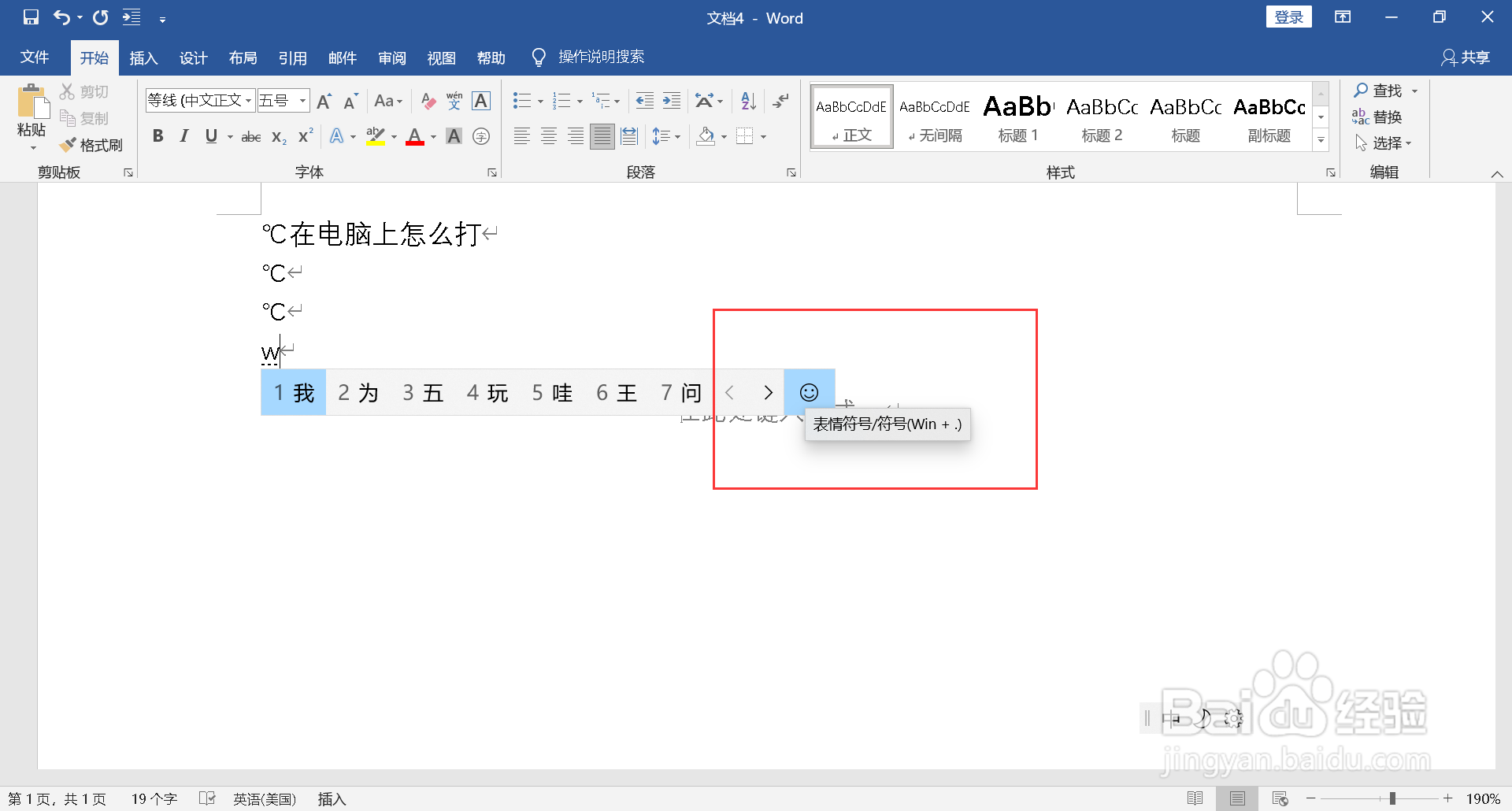The width and height of the screenshot is (1512, 811).
Task: Click the Replace tool
Action: (x=1377, y=117)
